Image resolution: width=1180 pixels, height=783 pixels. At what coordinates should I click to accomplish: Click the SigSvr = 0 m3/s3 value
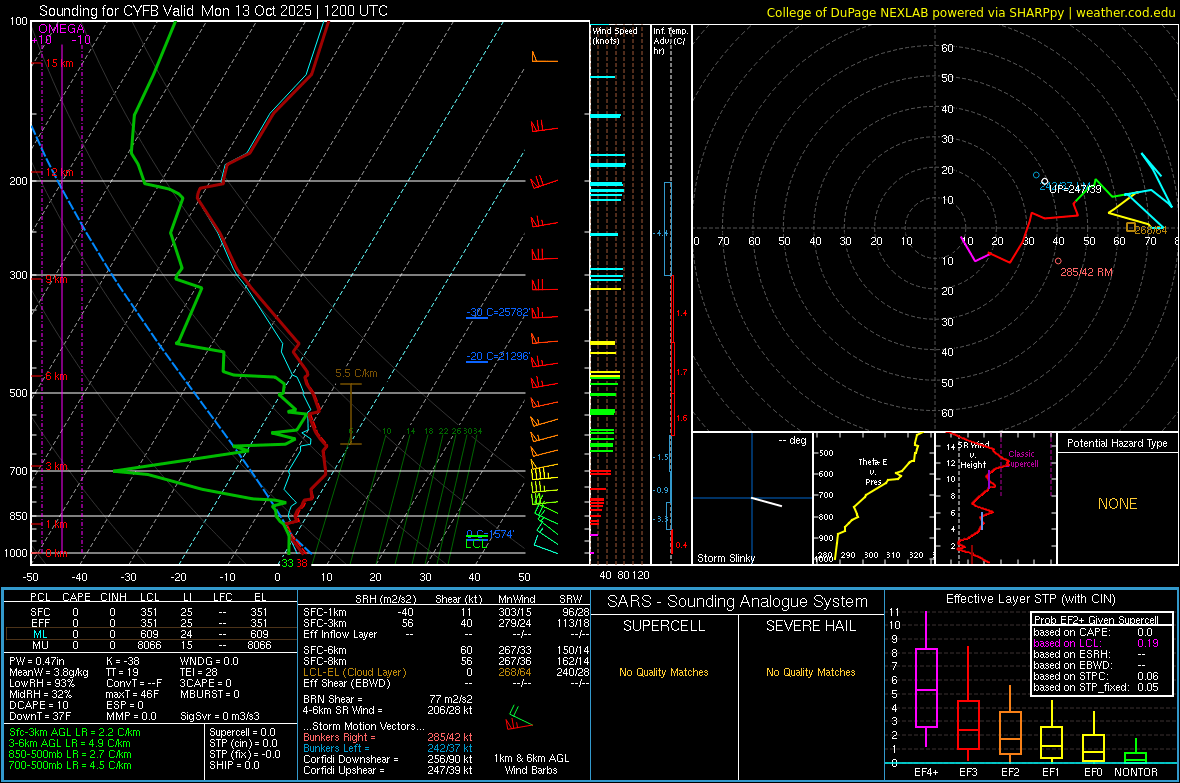[x=220, y=716]
